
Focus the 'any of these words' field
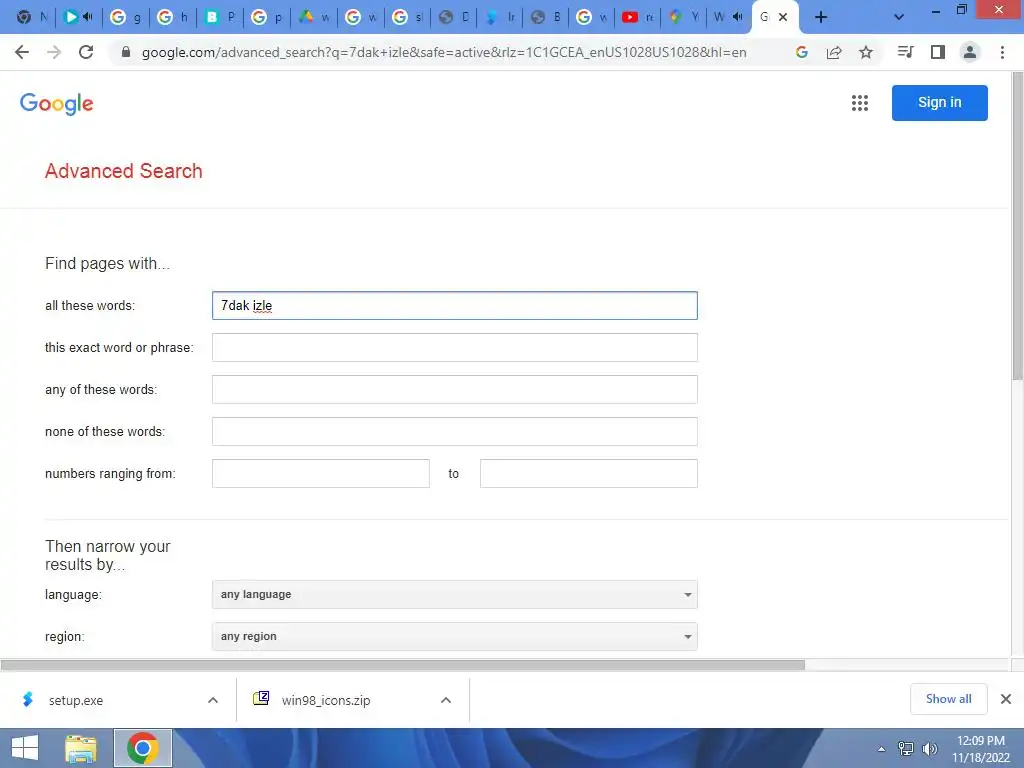[455, 389]
